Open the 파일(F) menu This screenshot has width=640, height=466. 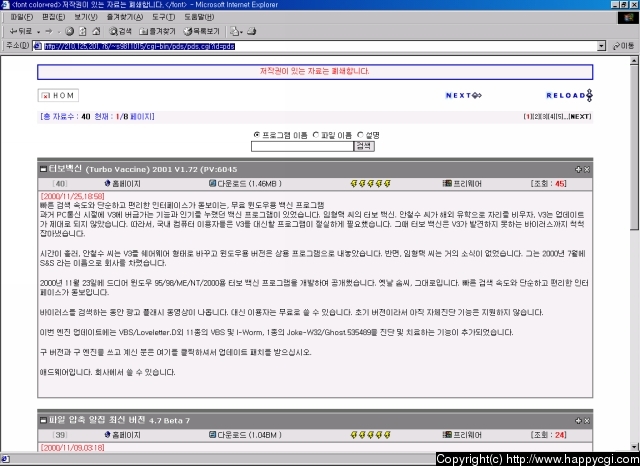[x=22, y=17]
